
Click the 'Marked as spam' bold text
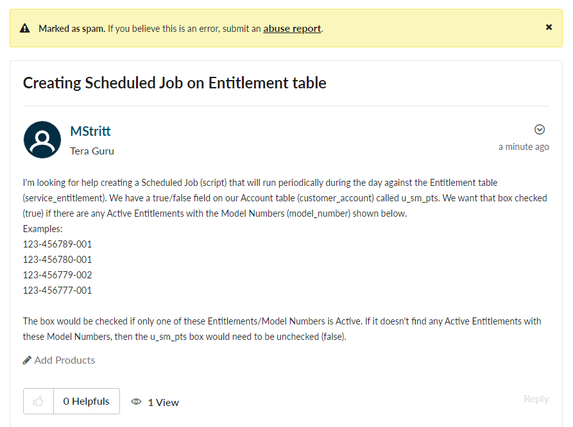pos(72,29)
